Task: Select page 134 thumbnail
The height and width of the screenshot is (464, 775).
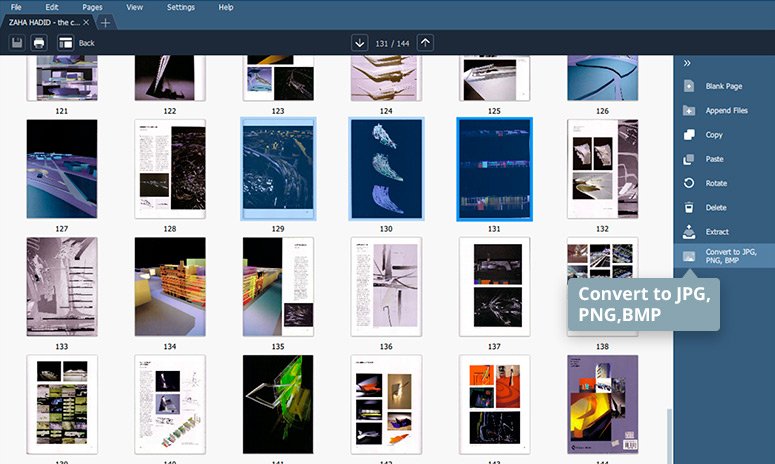Action: (170, 287)
